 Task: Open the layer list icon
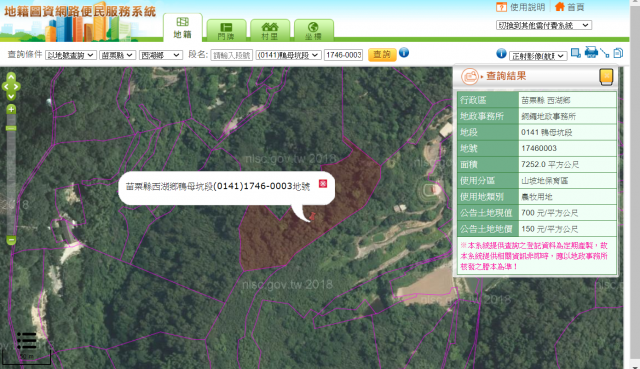click(x=27, y=340)
